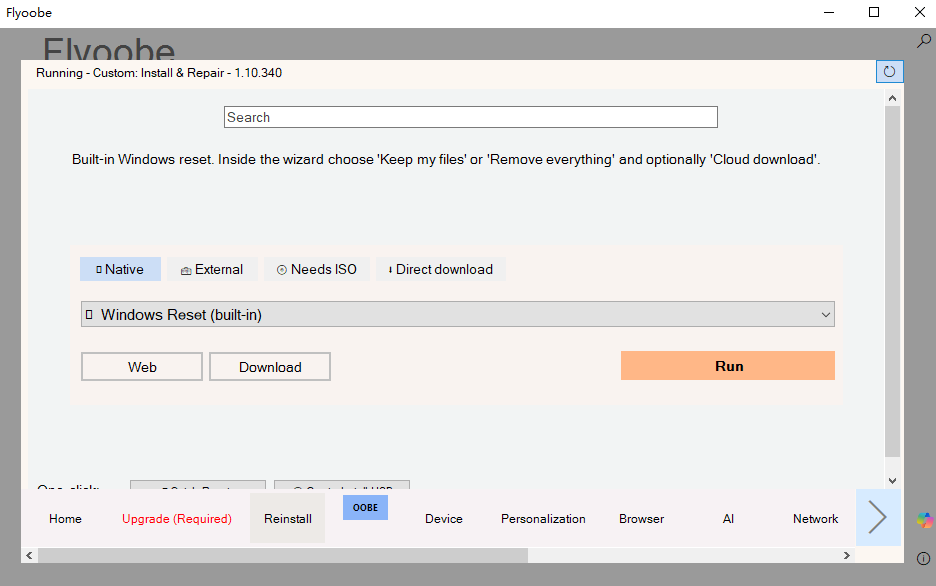Click the orange Run button
Image resolution: width=936 pixels, height=586 pixels.
pos(728,366)
